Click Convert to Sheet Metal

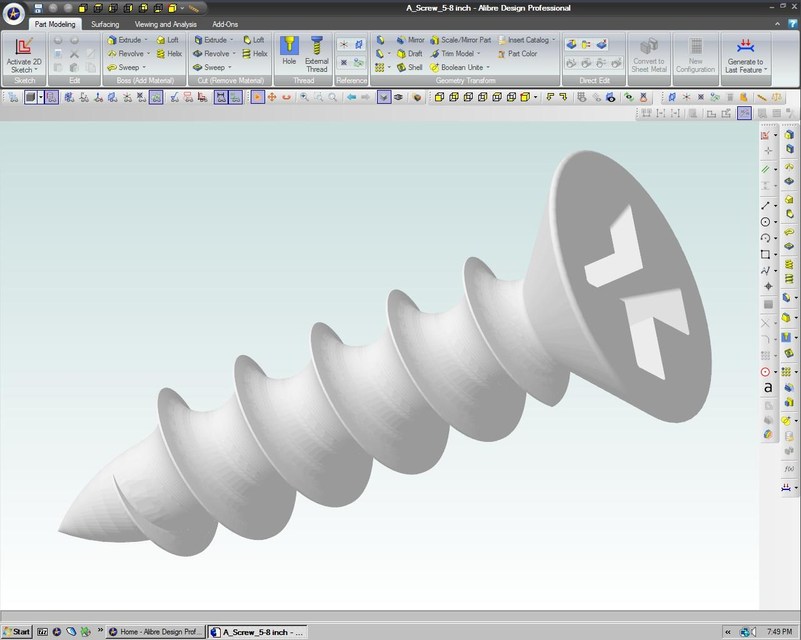[648, 56]
